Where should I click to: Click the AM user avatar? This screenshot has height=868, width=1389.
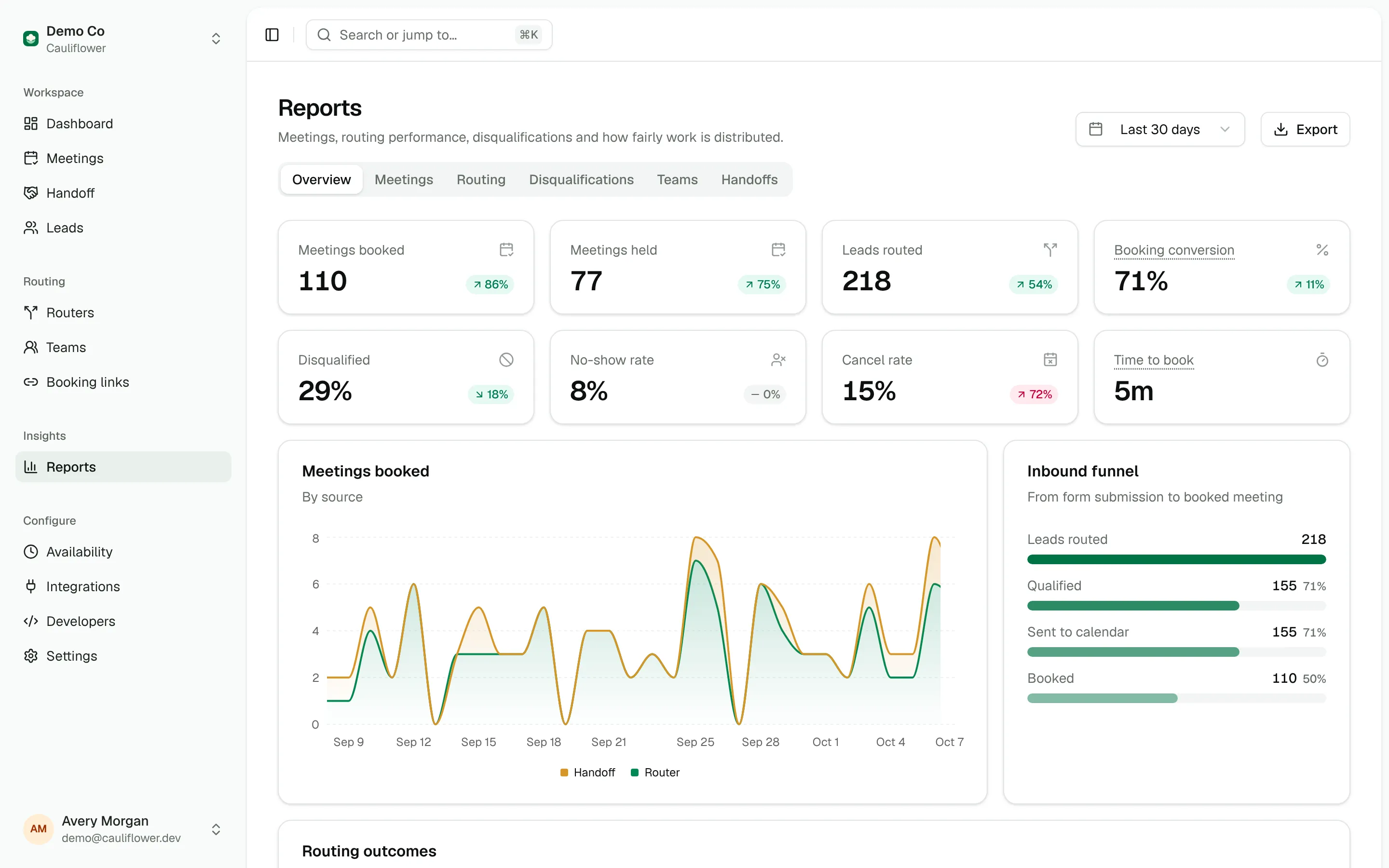click(x=39, y=829)
